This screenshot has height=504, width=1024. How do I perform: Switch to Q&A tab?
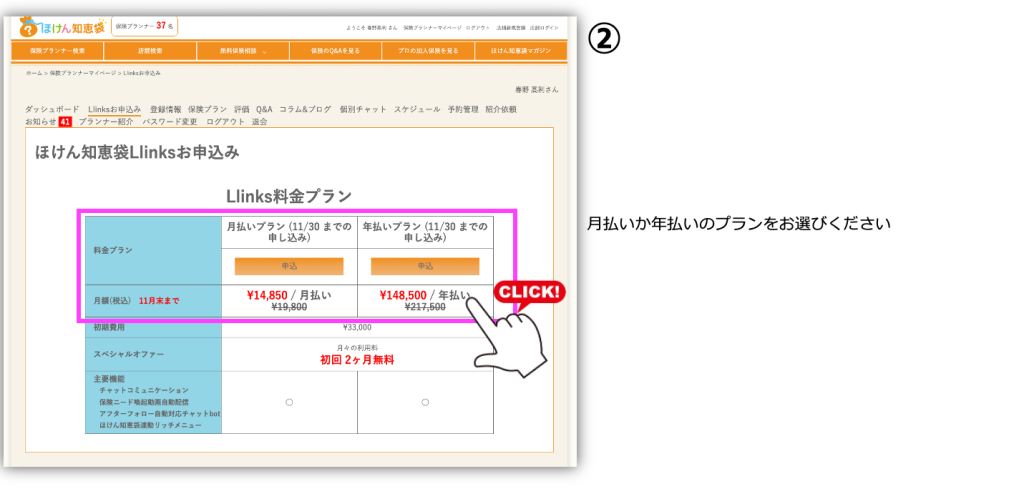tap(264, 109)
